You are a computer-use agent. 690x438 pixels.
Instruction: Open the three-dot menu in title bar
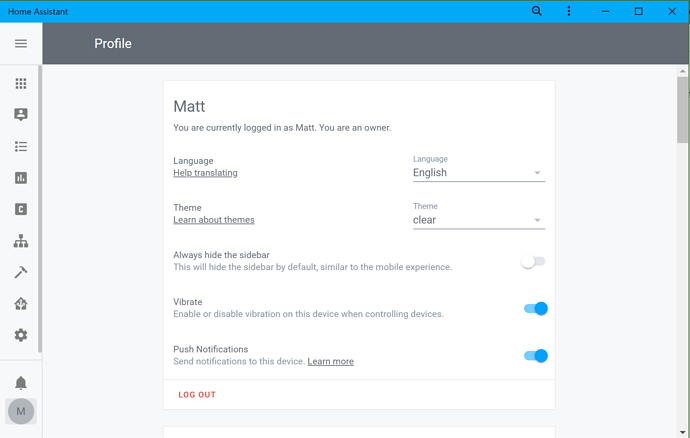(x=569, y=11)
